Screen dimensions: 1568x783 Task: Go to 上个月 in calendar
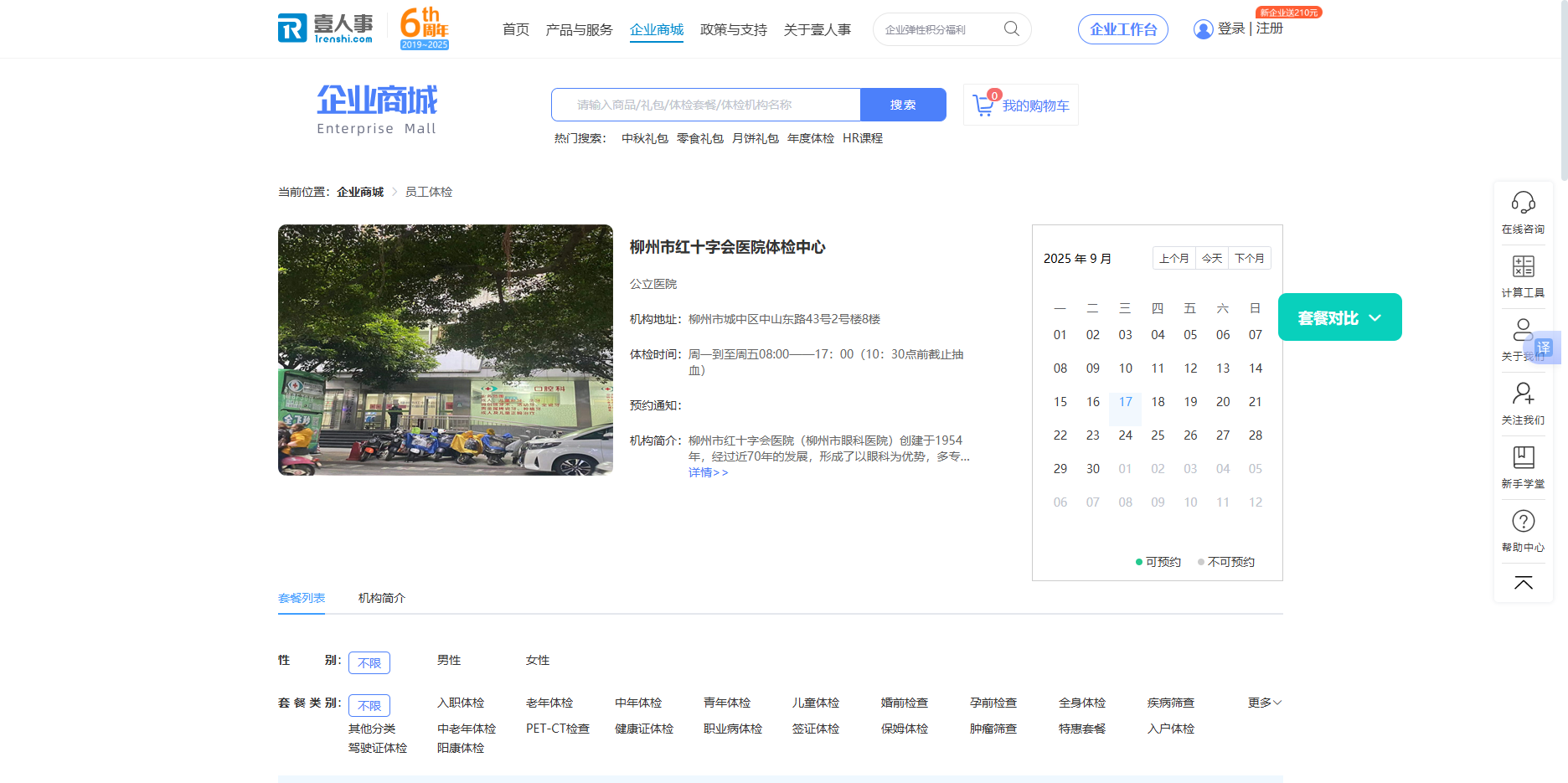[1174, 258]
